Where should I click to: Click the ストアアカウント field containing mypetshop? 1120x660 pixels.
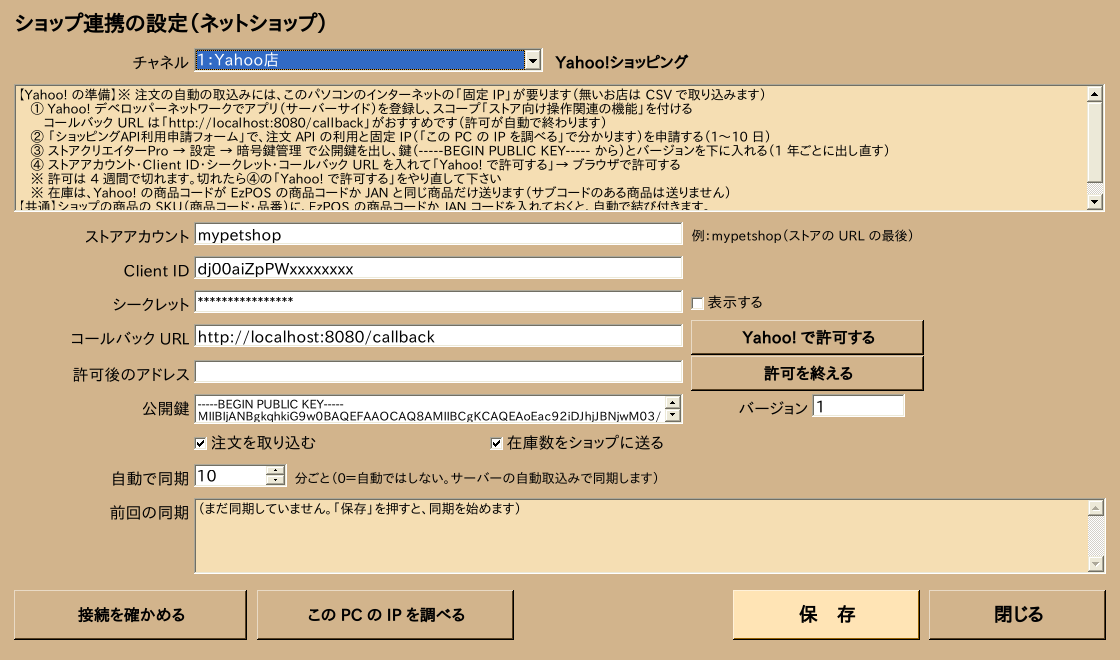pos(439,235)
